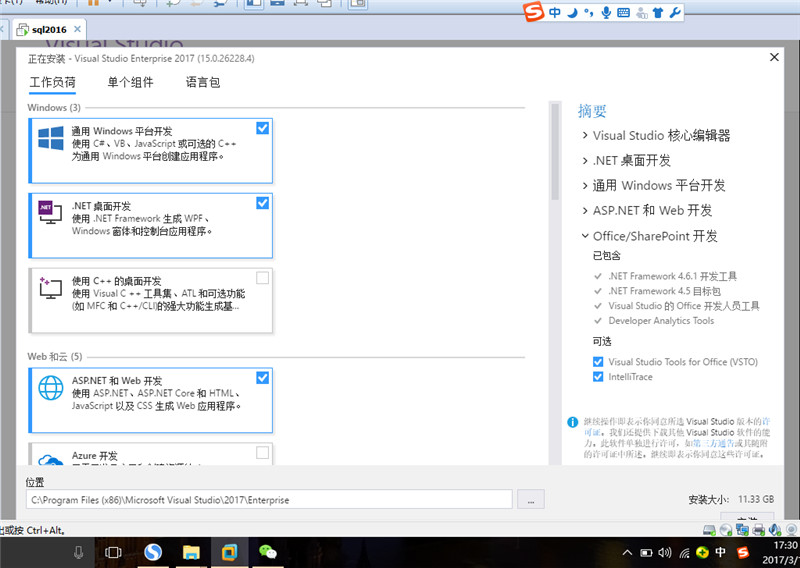Click the taskbar microphone icon

coord(79,552)
